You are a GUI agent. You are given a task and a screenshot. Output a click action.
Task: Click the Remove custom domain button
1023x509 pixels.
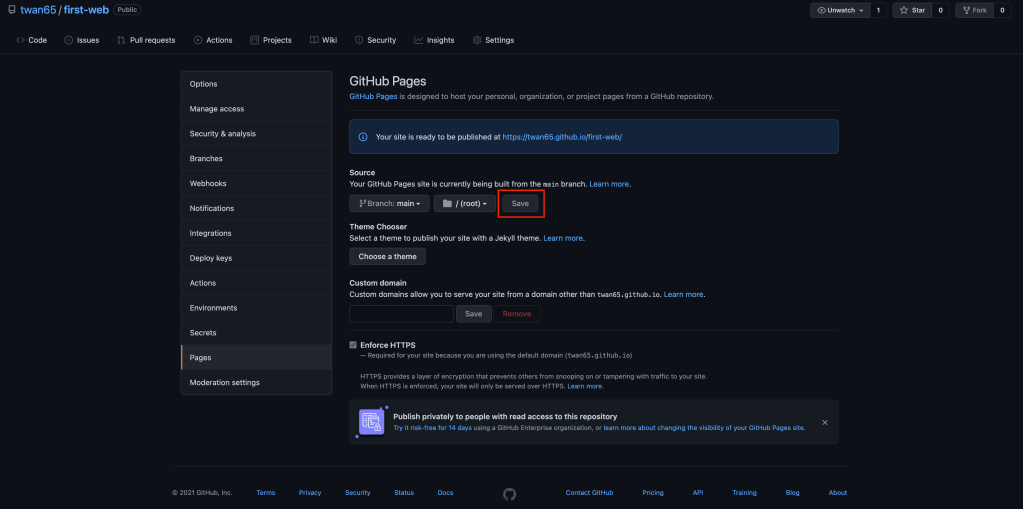517,314
